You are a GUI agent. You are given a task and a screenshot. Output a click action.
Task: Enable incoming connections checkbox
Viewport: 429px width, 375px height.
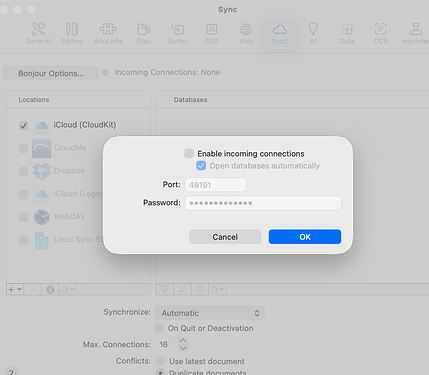pyautogui.click(x=189, y=153)
